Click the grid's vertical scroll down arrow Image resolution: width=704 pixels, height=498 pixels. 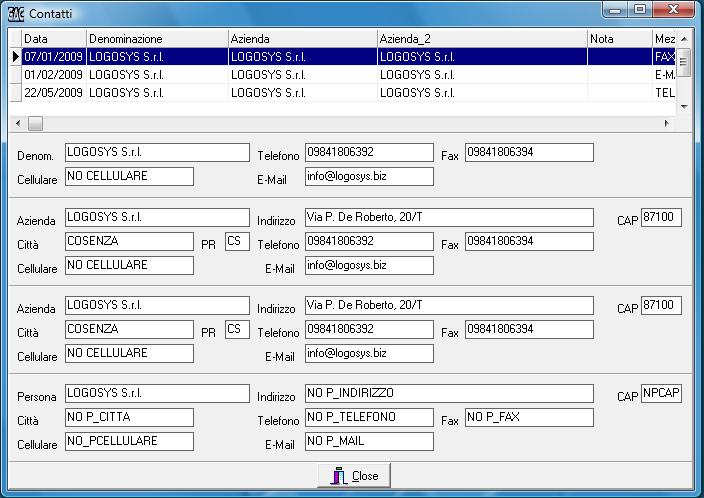(685, 107)
